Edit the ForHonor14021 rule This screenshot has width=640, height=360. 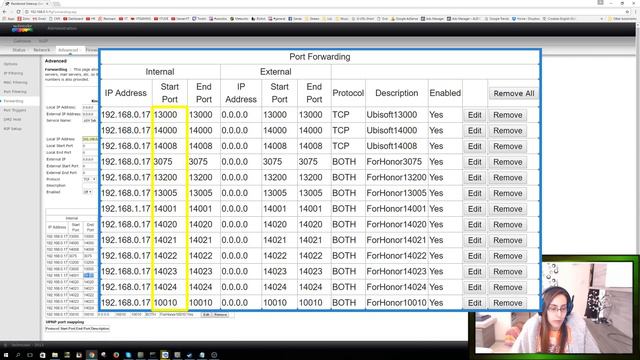pos(474,240)
